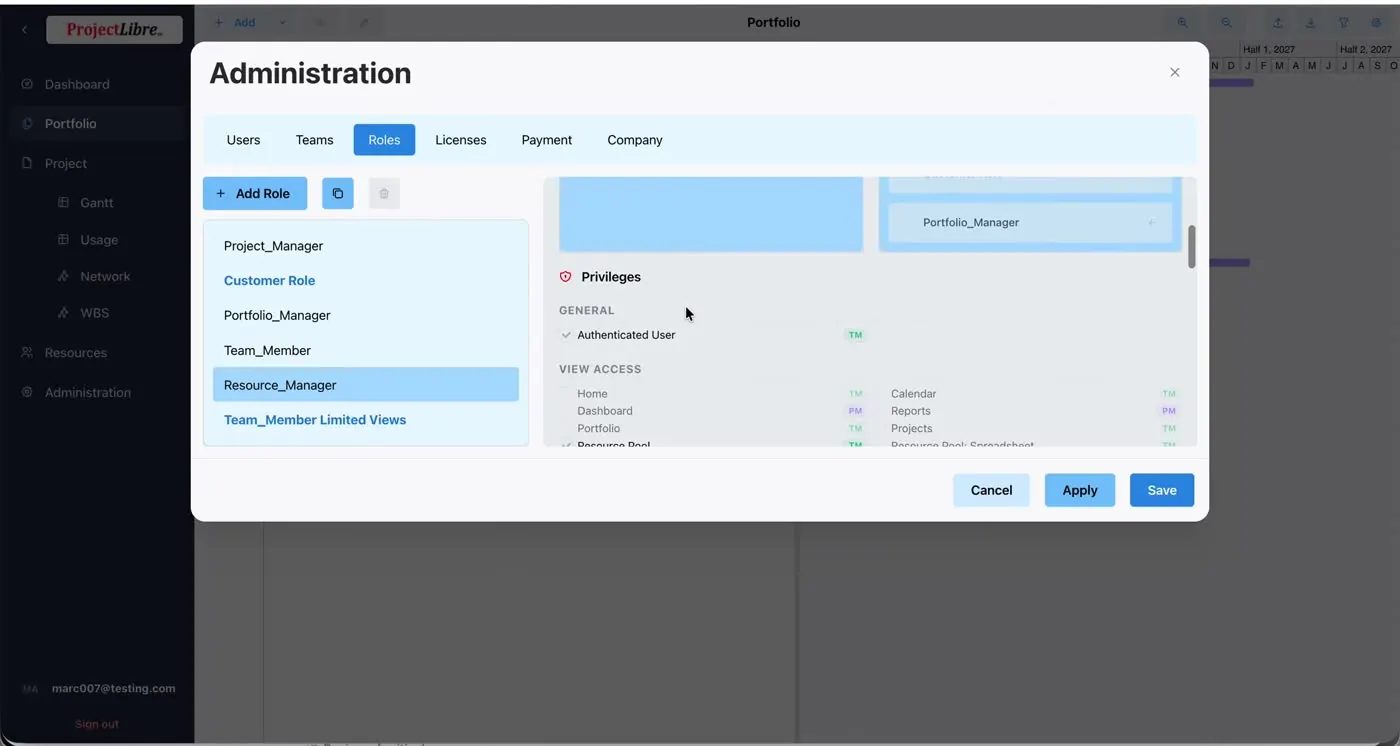Switch to the Teams tab
1400x746 pixels.
coord(314,140)
